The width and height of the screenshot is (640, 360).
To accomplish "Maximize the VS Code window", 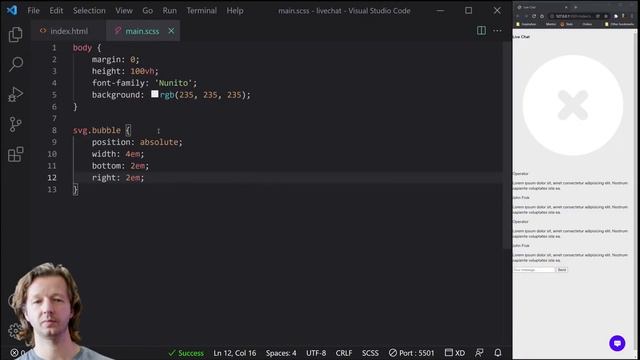I will point(469,11).
